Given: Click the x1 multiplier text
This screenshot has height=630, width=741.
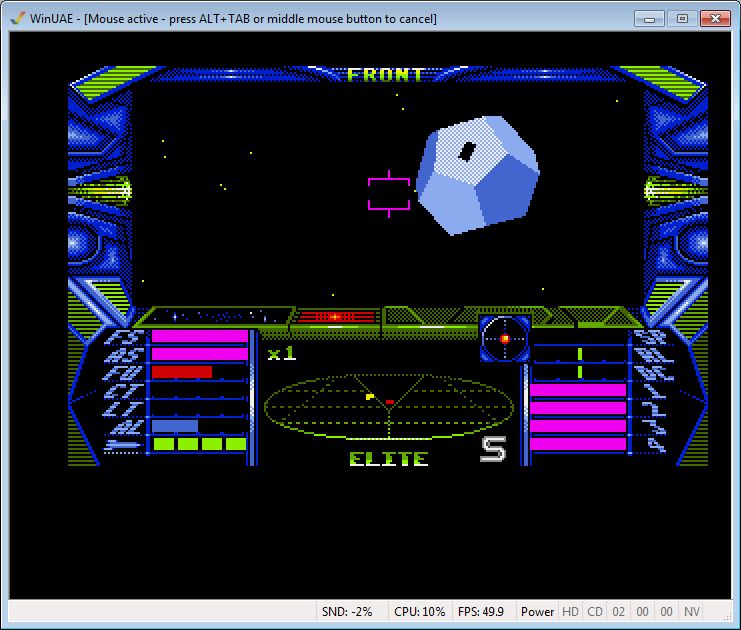Looking at the screenshot, I should 282,354.
